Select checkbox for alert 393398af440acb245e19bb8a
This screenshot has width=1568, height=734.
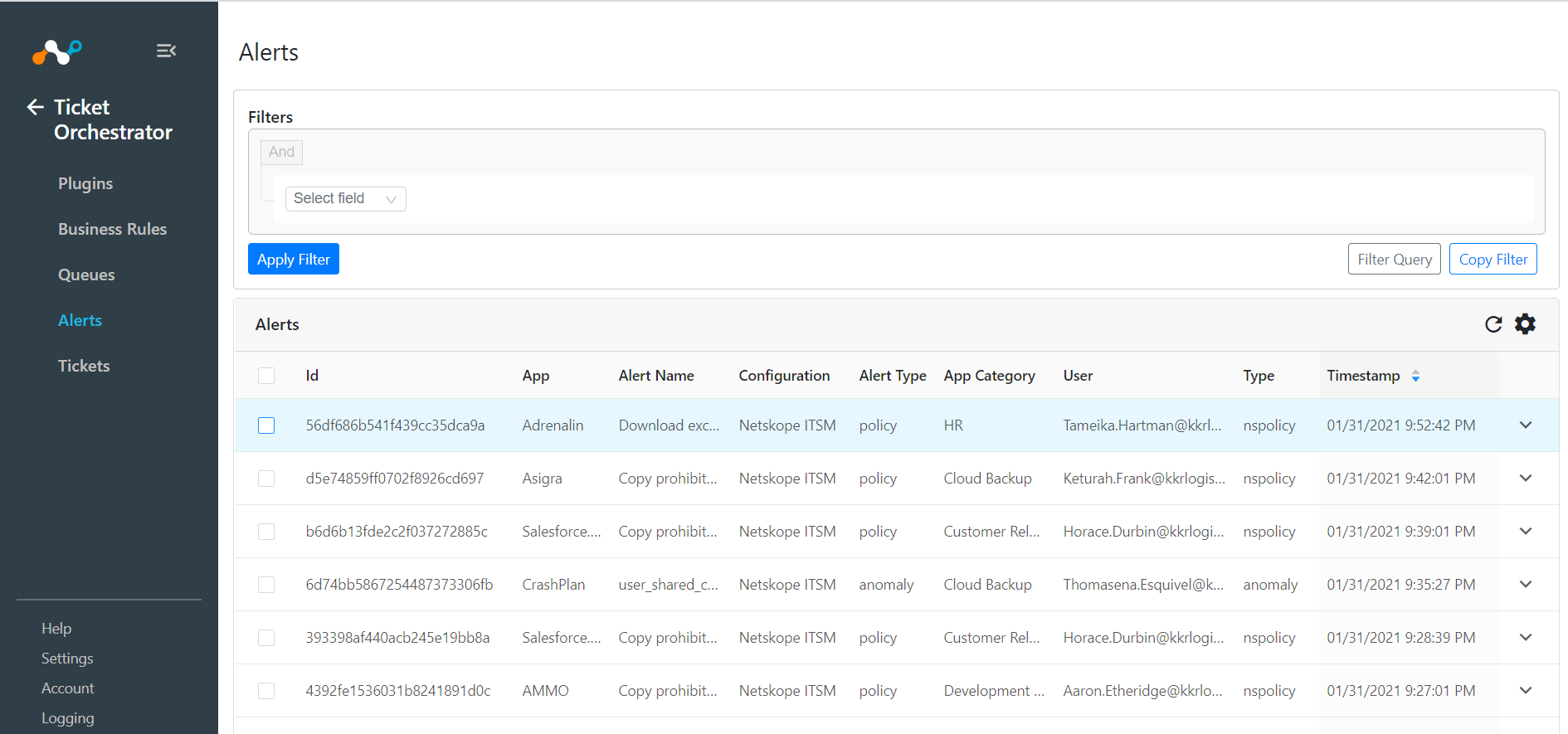point(266,638)
